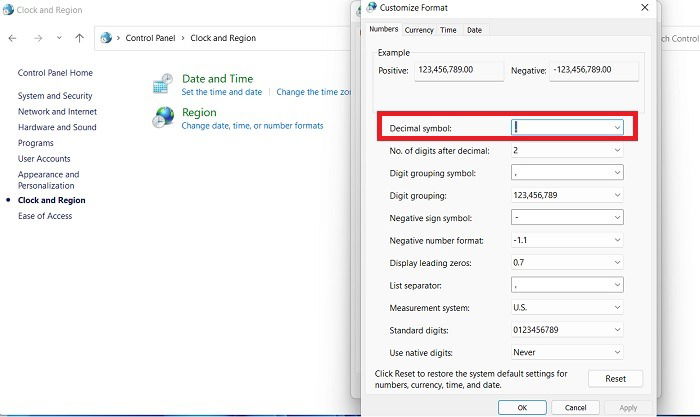The height and width of the screenshot is (417, 700).
Task: Click the forward navigation arrow
Action: click(x=38, y=38)
